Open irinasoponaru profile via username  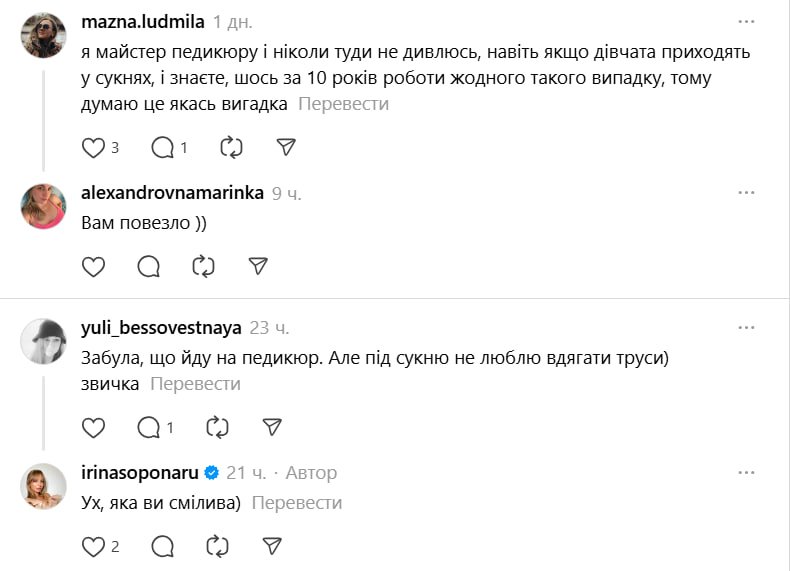pyautogui.click(x=139, y=472)
